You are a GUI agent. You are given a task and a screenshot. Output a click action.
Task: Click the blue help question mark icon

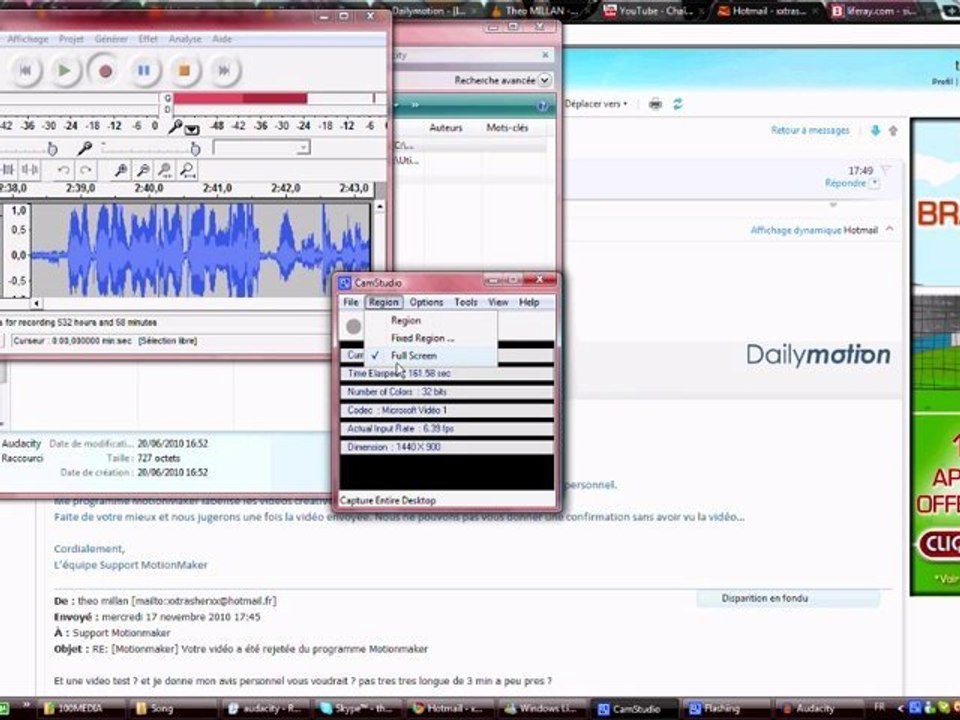[542, 105]
